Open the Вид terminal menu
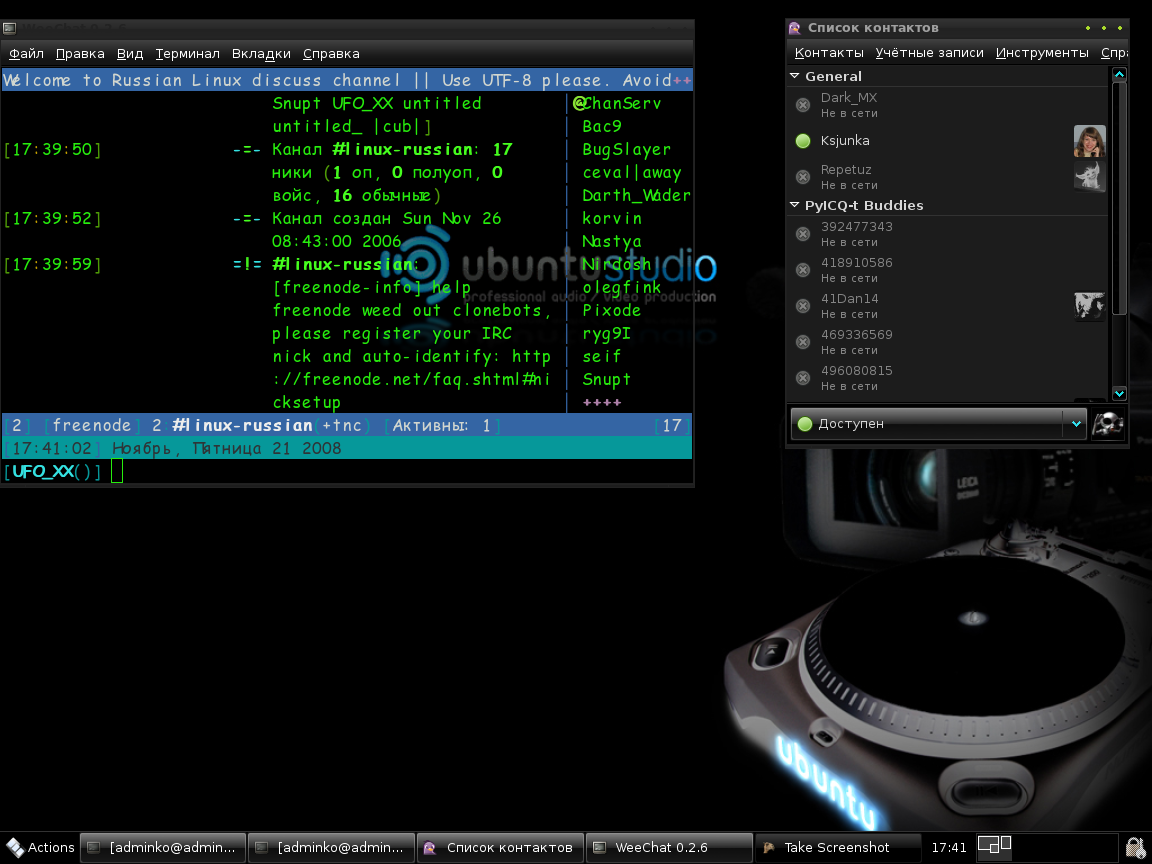The width and height of the screenshot is (1152, 864). (x=130, y=54)
